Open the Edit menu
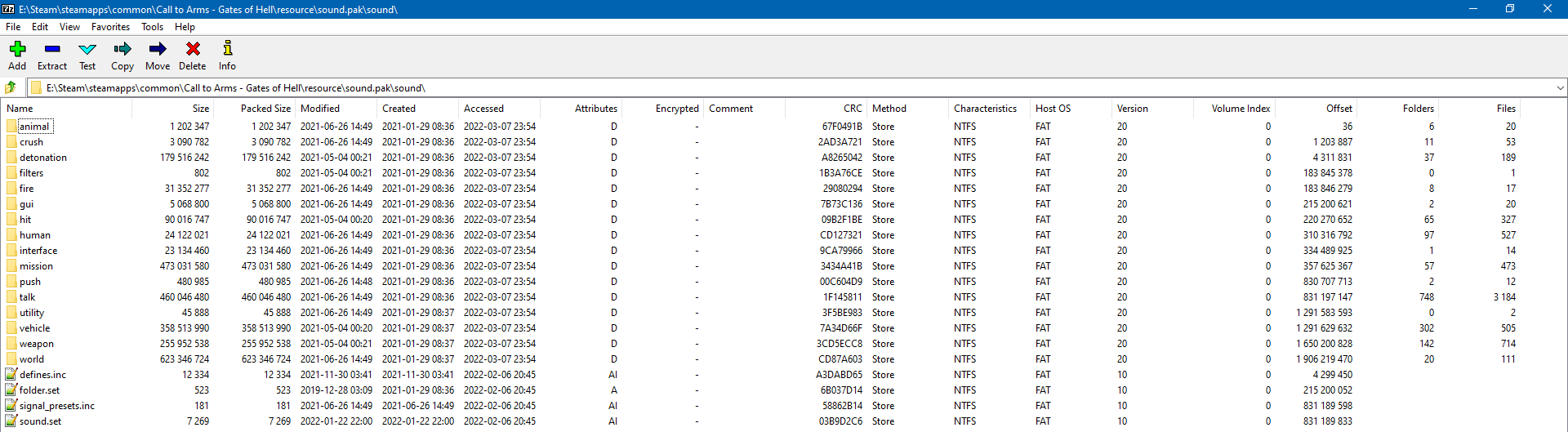Image resolution: width=1568 pixels, height=432 pixels. pos(40,27)
